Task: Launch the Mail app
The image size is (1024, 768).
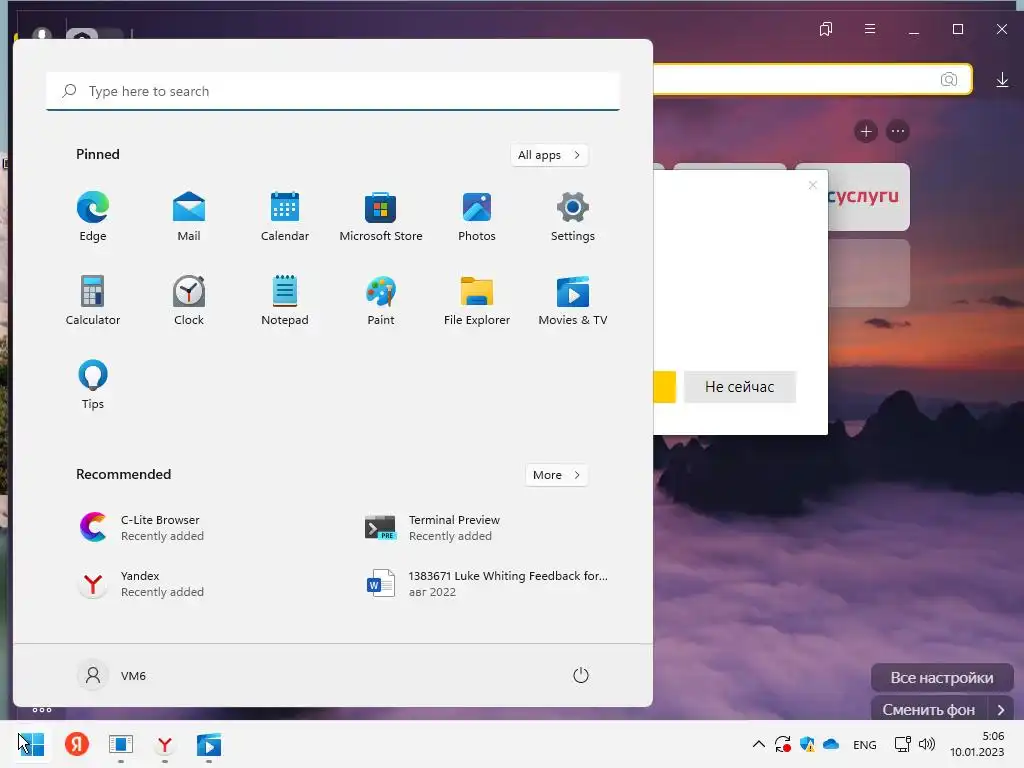Action: click(189, 217)
